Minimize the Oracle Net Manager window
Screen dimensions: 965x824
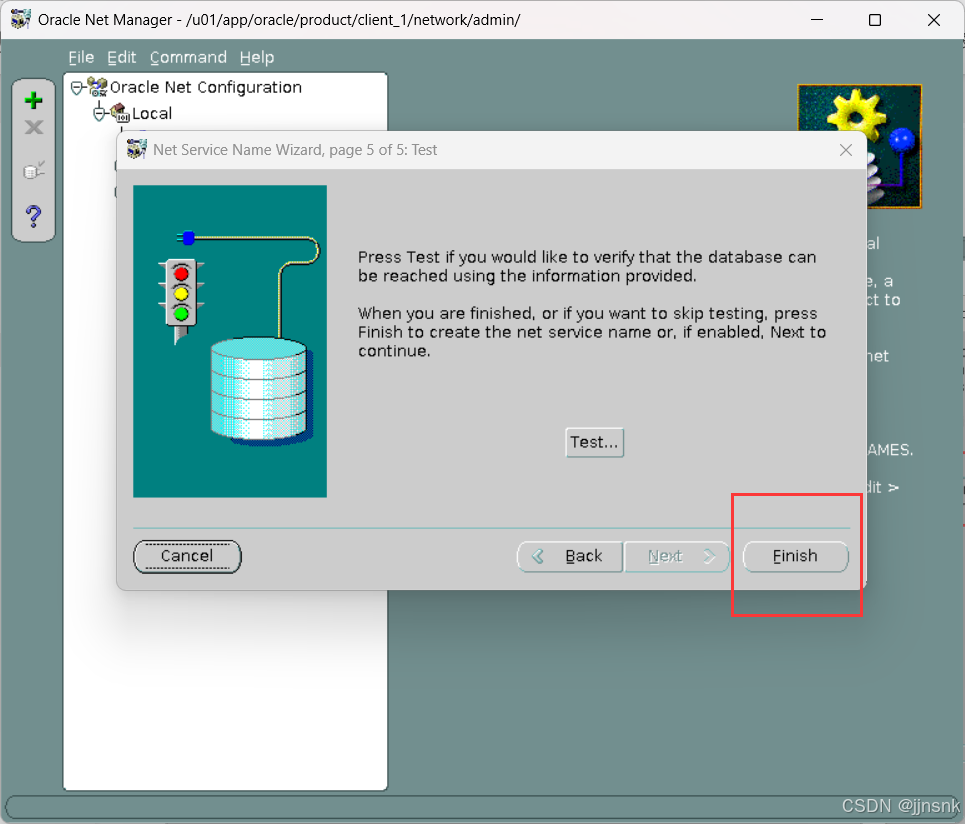[x=817, y=20]
